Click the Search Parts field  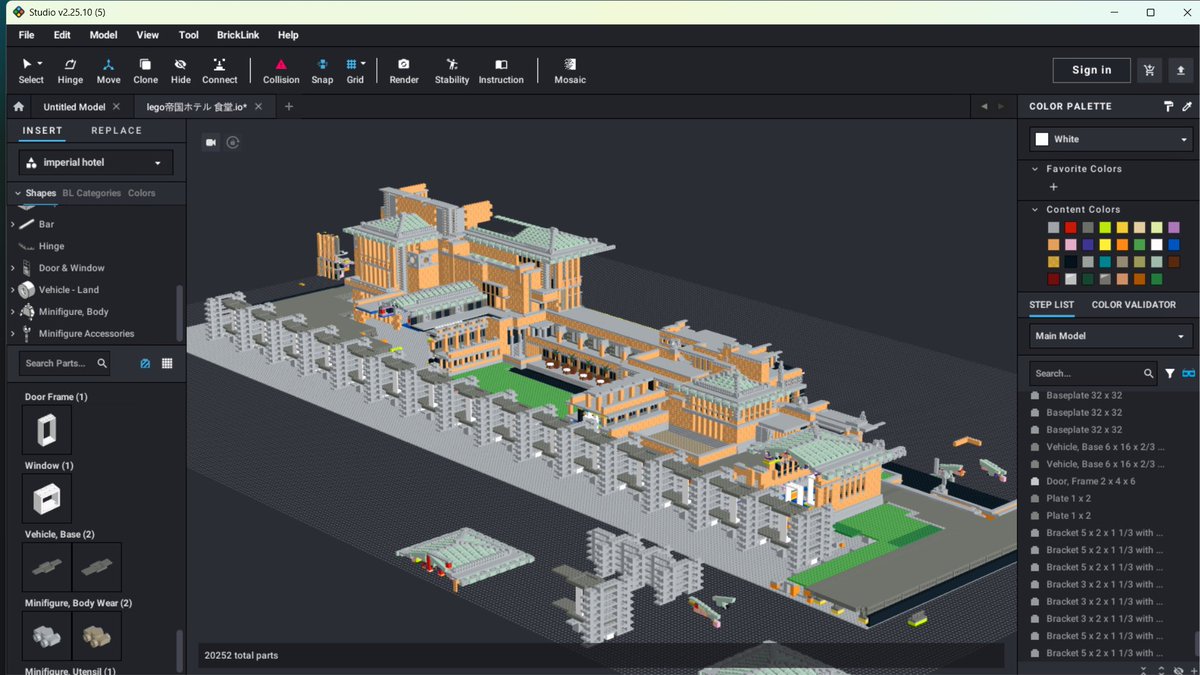[65, 364]
